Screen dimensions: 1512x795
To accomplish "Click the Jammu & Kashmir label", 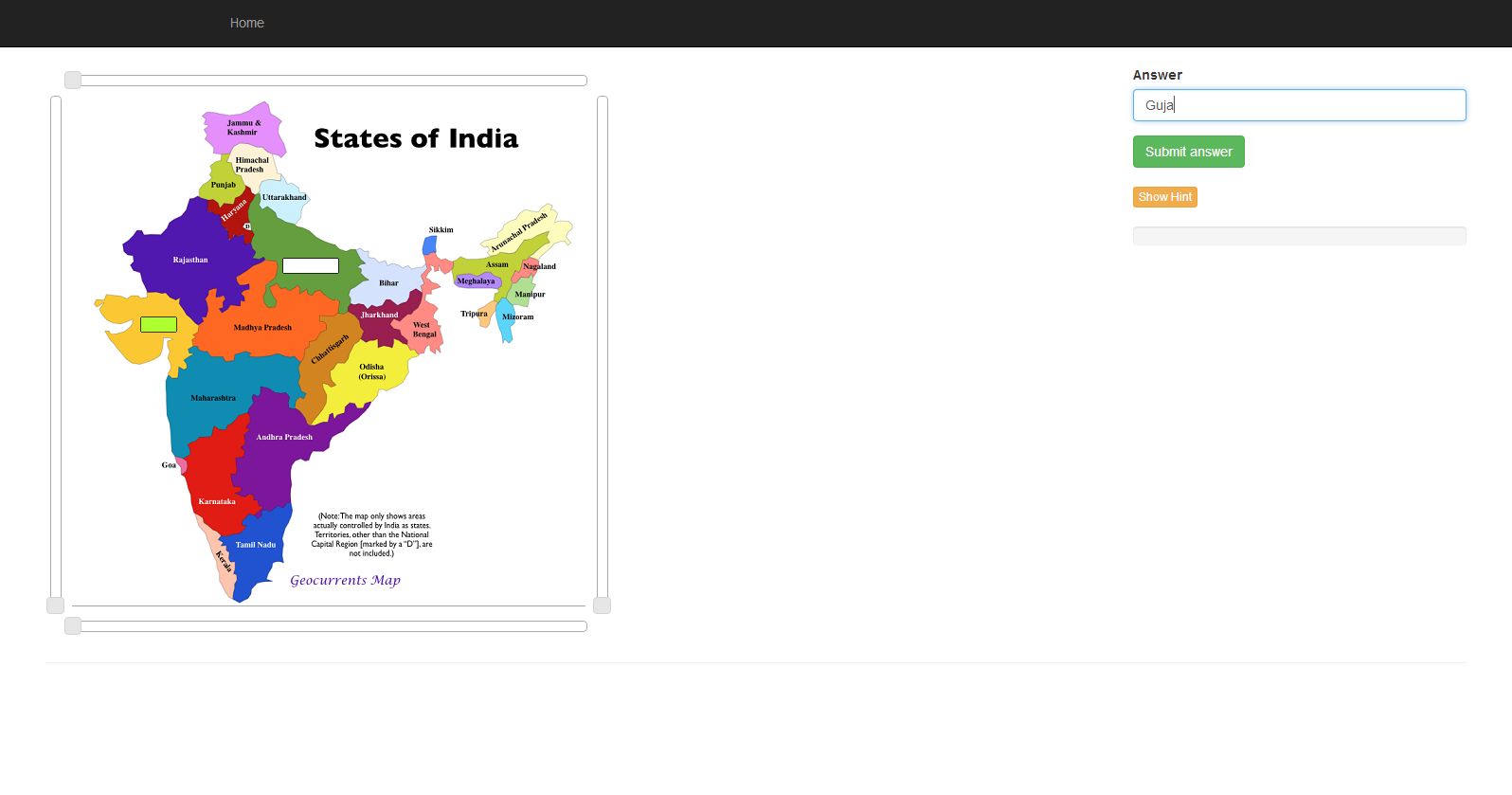I will 243,128.
